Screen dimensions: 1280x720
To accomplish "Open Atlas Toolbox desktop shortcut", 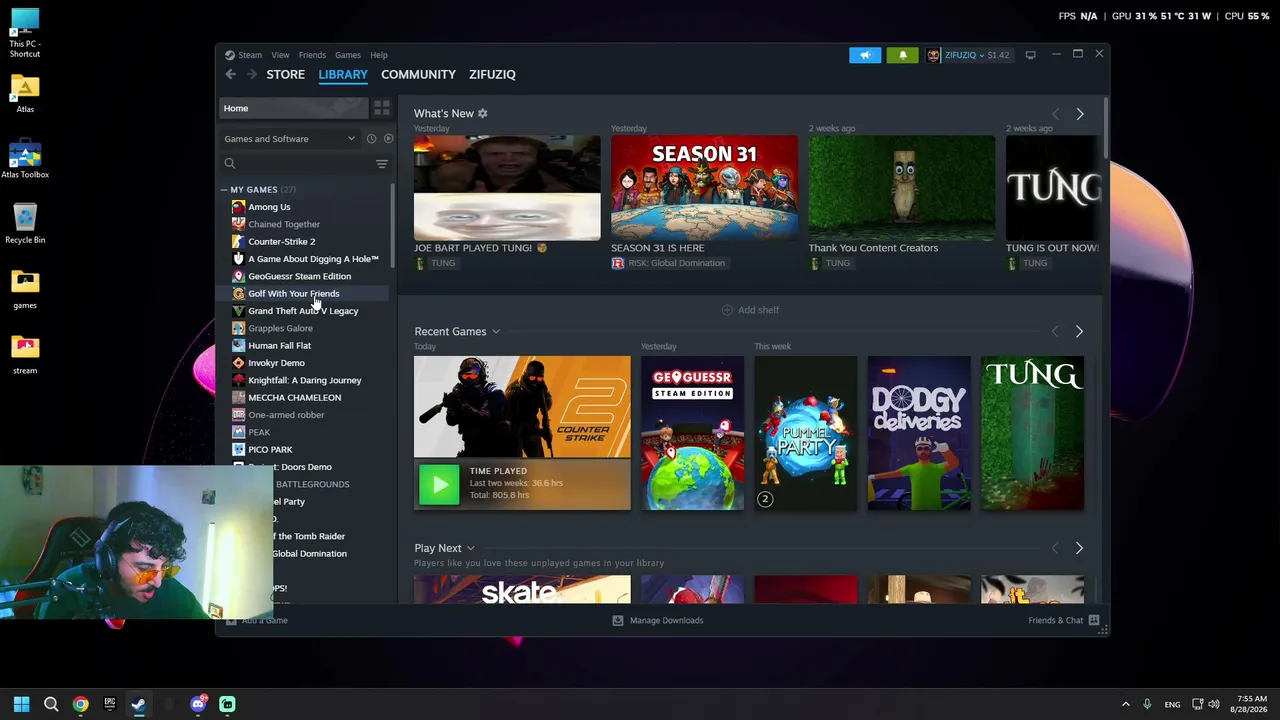I will point(25,160).
